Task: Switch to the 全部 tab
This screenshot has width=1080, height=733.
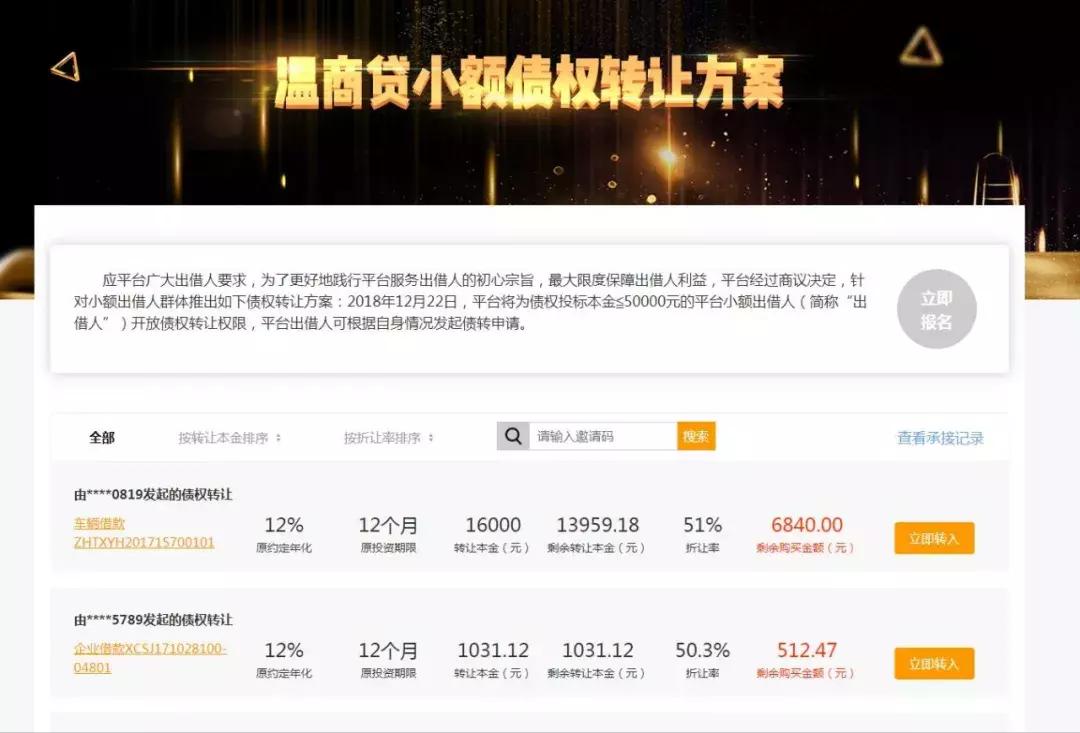Action: [103, 437]
